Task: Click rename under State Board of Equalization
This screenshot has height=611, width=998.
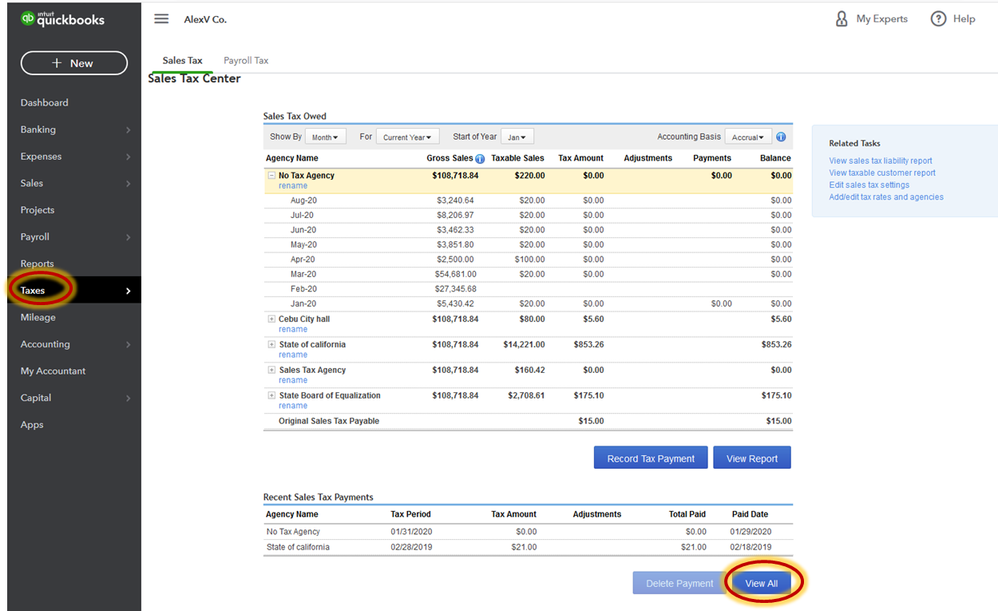Action: coord(293,405)
